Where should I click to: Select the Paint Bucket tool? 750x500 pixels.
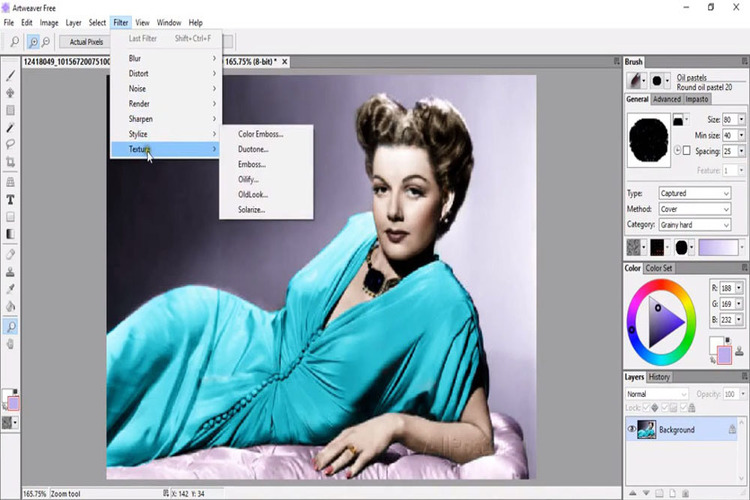point(11,306)
